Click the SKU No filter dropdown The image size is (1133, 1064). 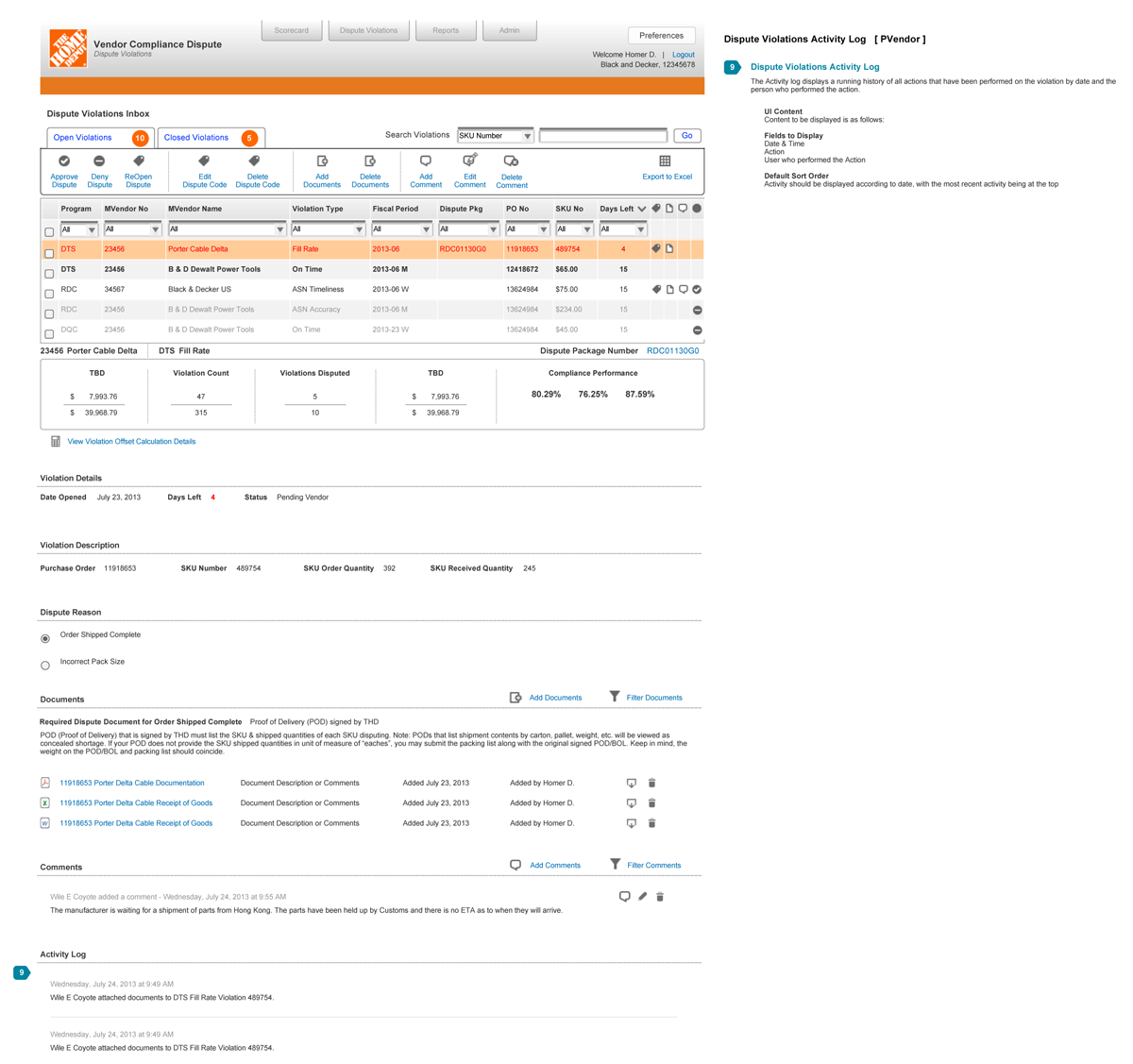click(574, 229)
